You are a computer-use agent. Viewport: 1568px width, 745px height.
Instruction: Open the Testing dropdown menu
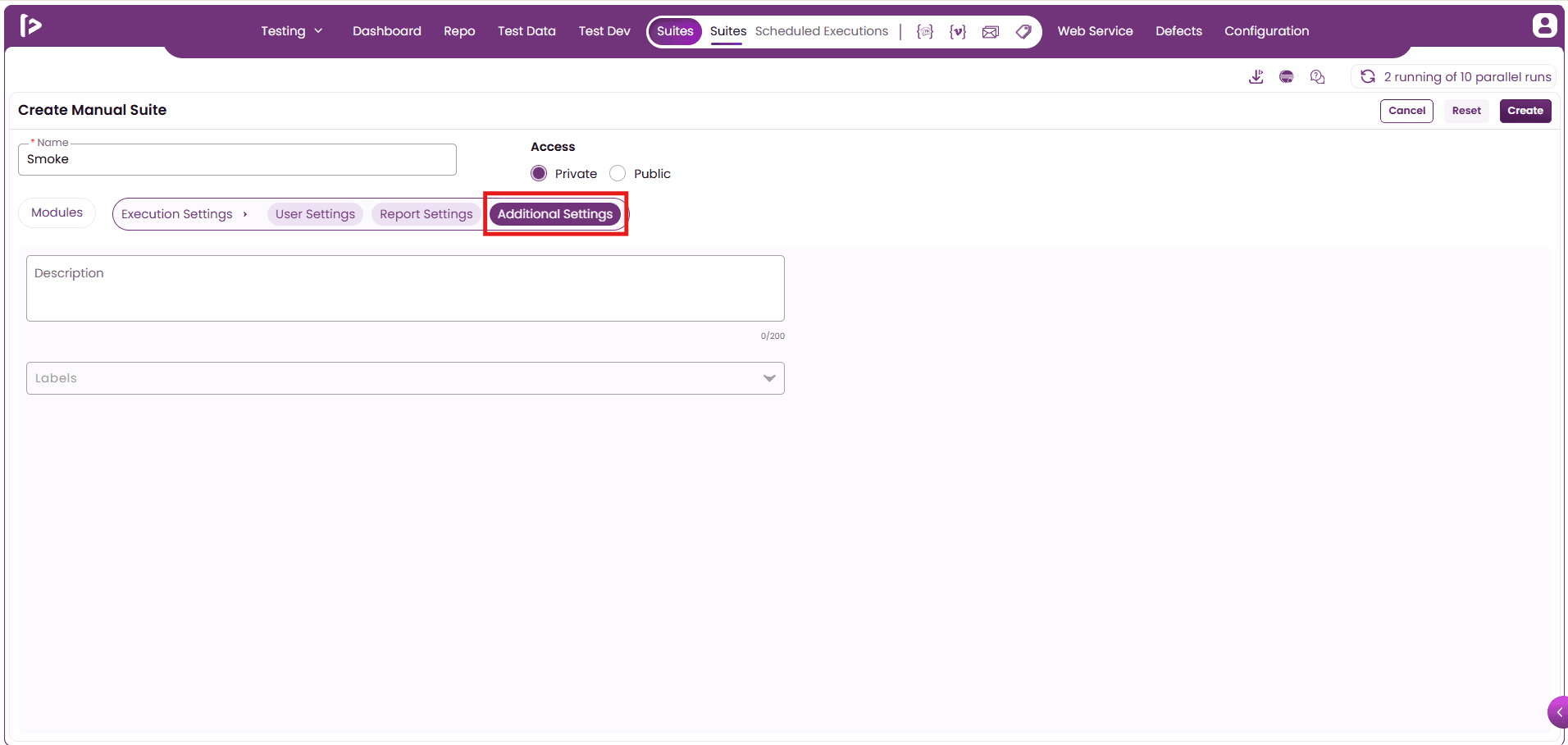pyautogui.click(x=292, y=31)
